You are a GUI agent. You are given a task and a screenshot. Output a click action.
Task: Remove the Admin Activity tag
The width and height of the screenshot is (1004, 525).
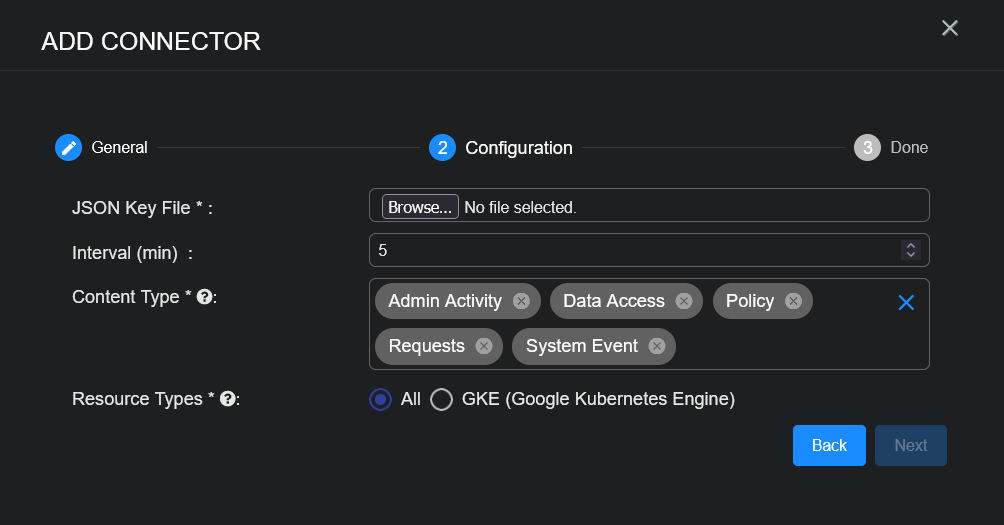(521, 301)
